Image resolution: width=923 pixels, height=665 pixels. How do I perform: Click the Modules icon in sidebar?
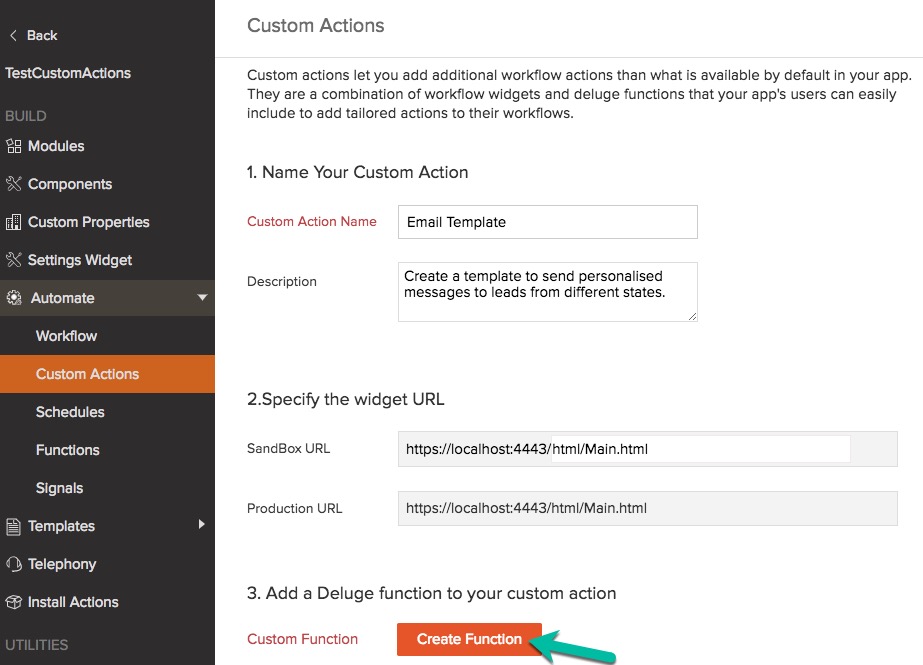[x=13, y=146]
